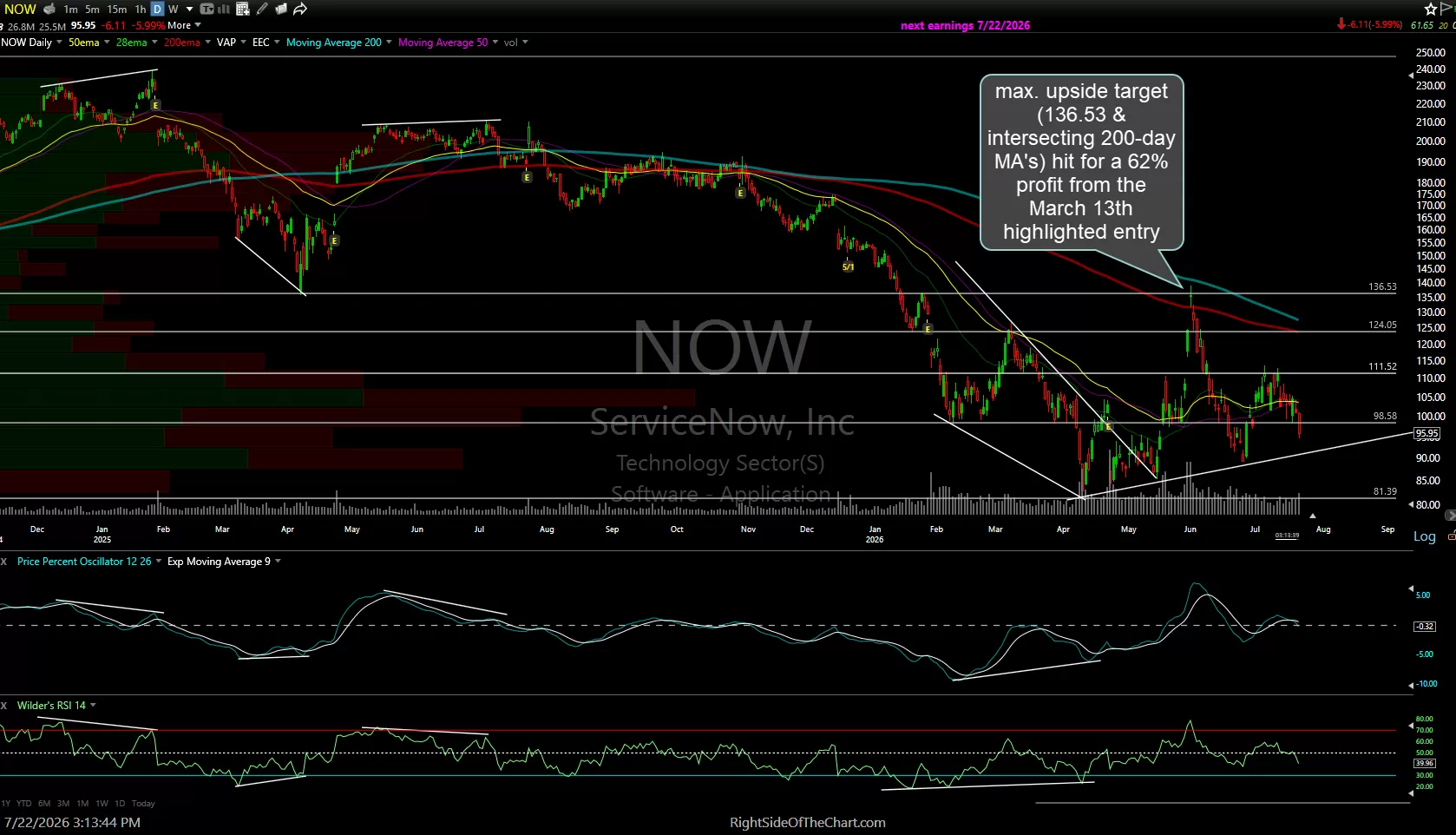Select the pencil drawing tool
The image size is (1456, 835).
click(x=262, y=9)
